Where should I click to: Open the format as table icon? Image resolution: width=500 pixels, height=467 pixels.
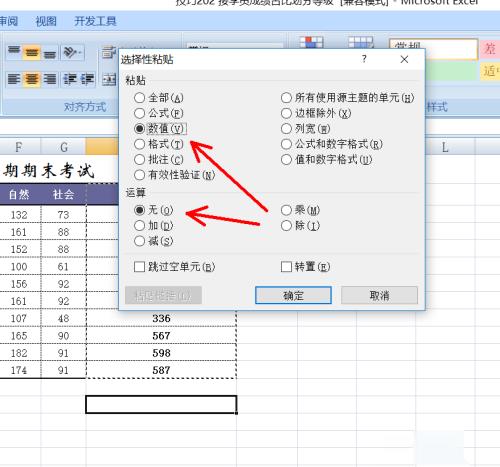click(361, 42)
